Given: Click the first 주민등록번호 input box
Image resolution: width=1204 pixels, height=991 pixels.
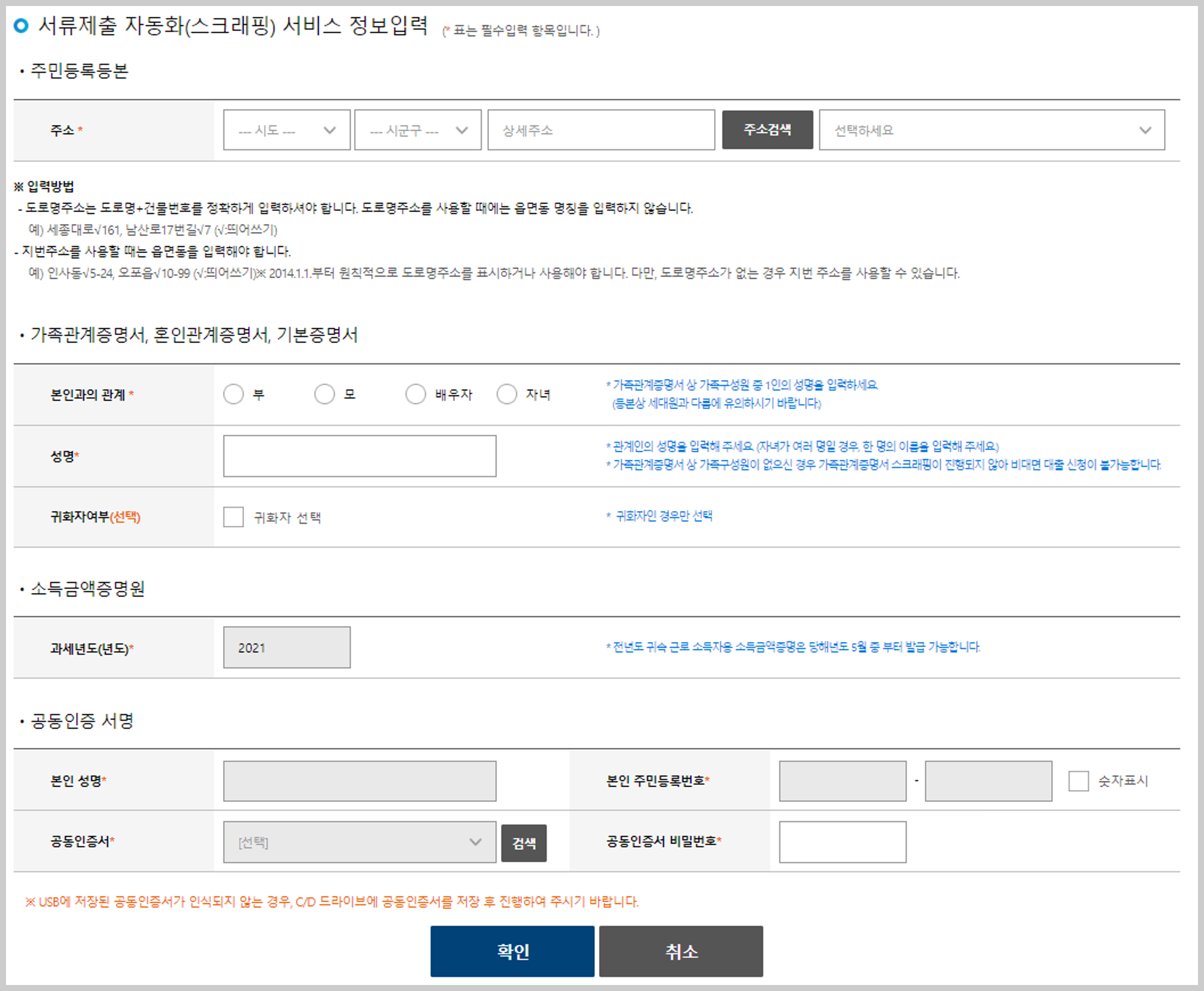Looking at the screenshot, I should 842,780.
